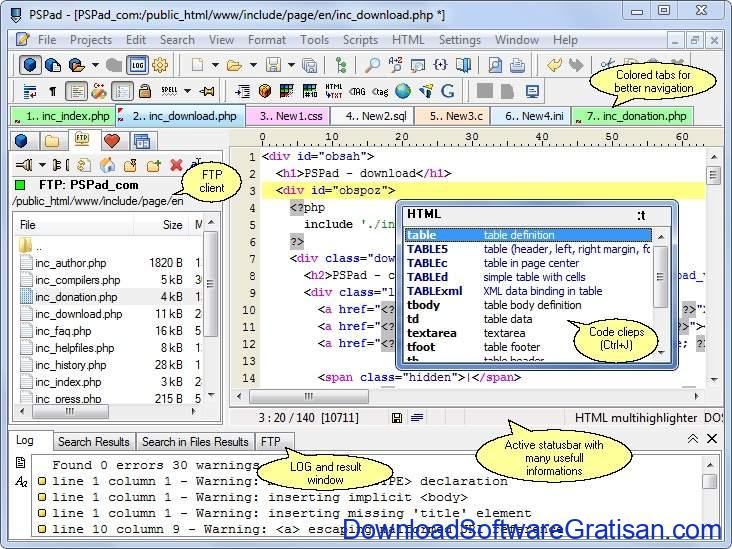Image resolution: width=732 pixels, height=549 pixels.
Task: Click the editor horizontal scrollbar thumb
Action: pos(309,397)
